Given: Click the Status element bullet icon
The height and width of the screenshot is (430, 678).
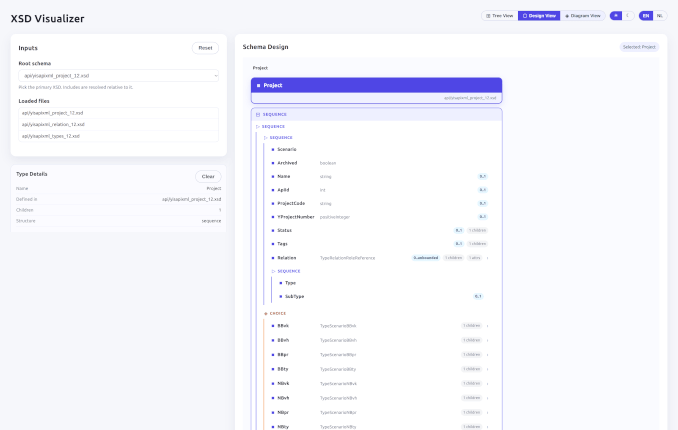Looking at the screenshot, I should (272, 230).
